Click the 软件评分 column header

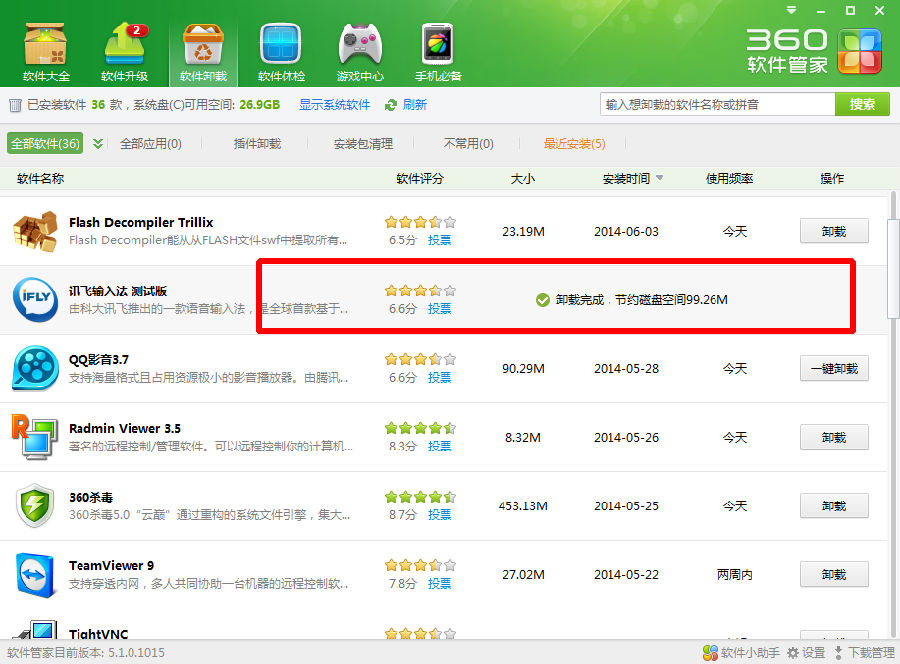(x=420, y=178)
